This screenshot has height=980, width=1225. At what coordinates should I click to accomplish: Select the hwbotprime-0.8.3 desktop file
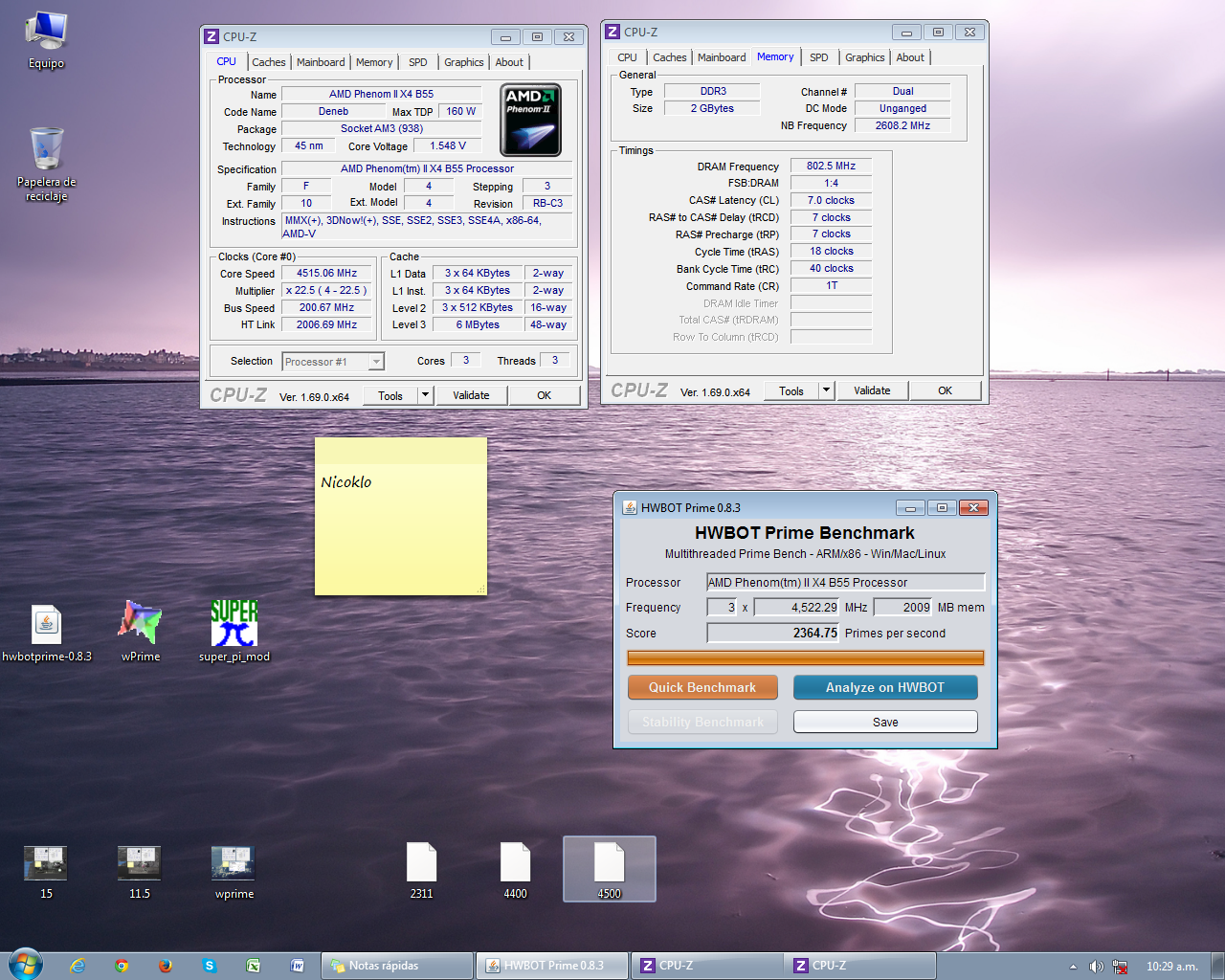click(46, 634)
